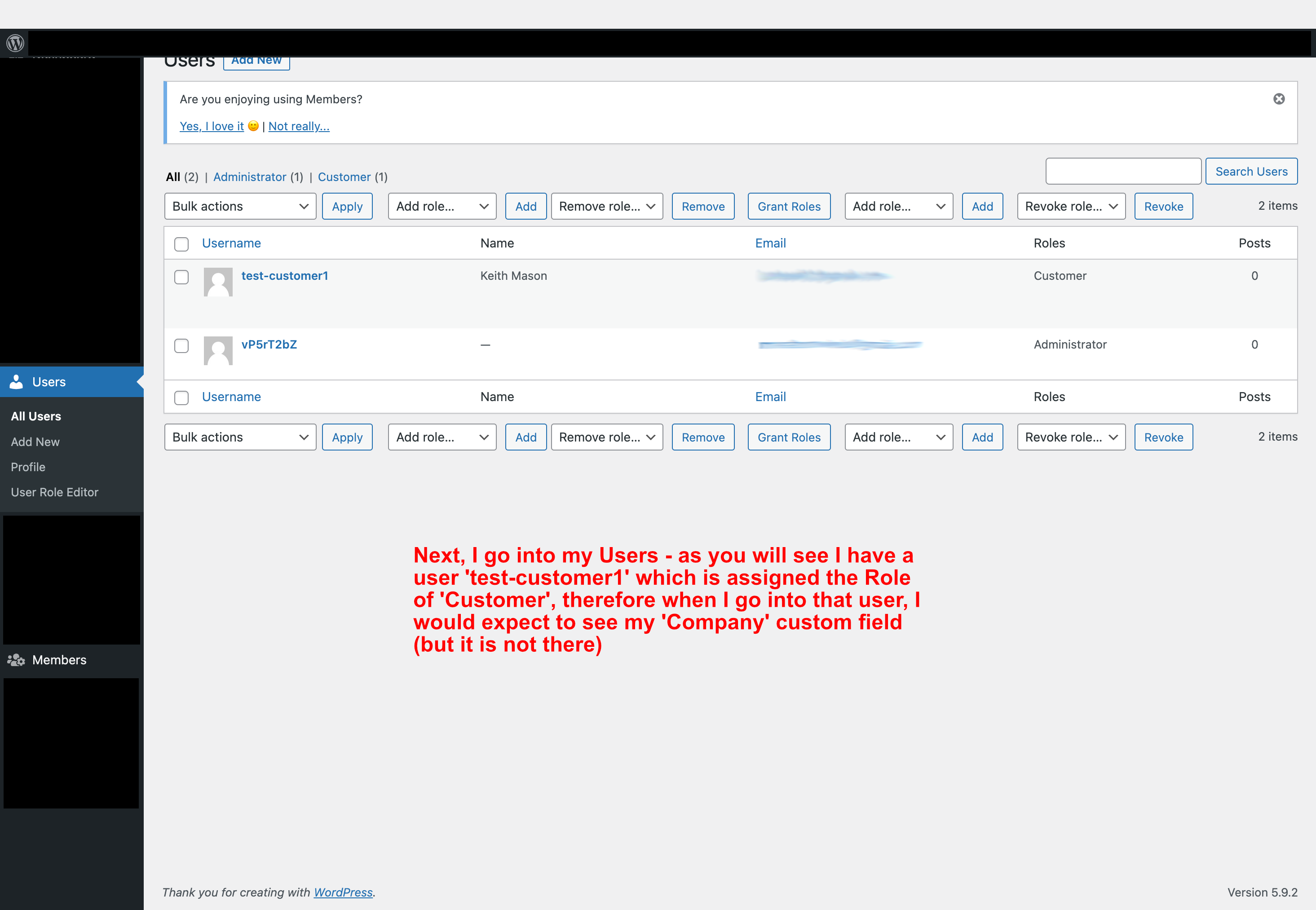Open top Remove role dropdown

(607, 207)
